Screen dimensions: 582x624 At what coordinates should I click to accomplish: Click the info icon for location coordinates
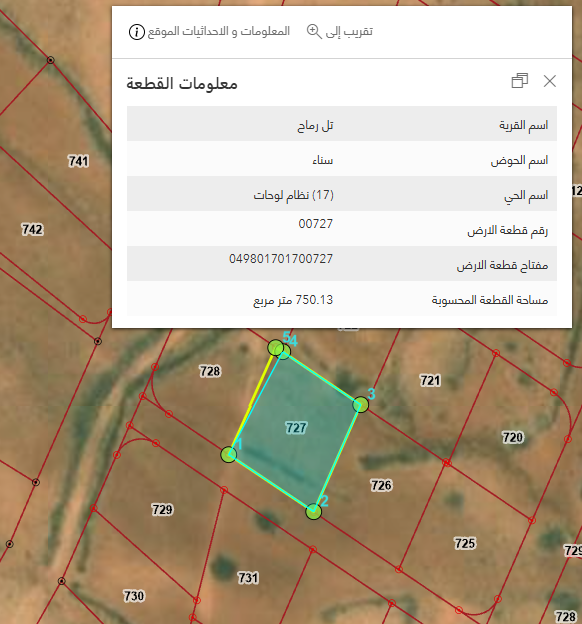[137, 32]
